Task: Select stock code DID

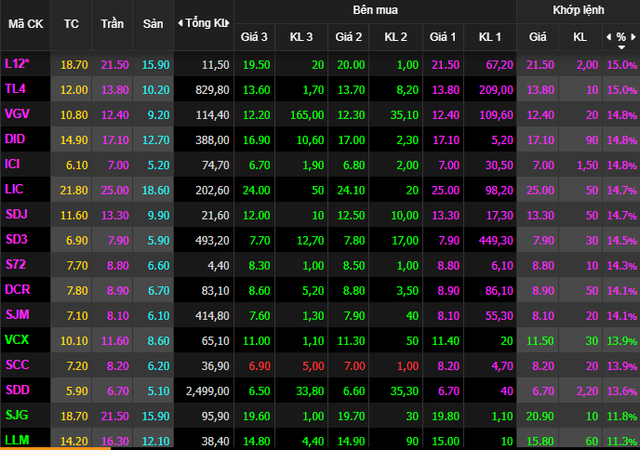Action: coord(15,139)
